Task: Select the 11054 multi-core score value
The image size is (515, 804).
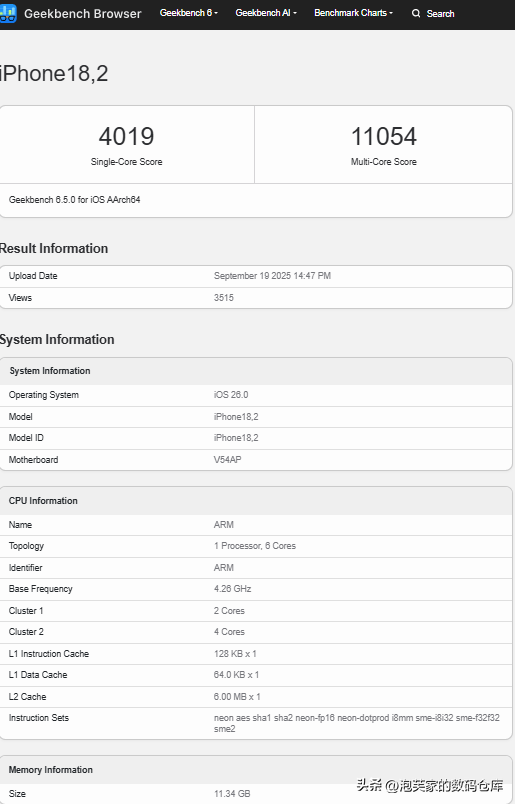Action: [x=384, y=136]
